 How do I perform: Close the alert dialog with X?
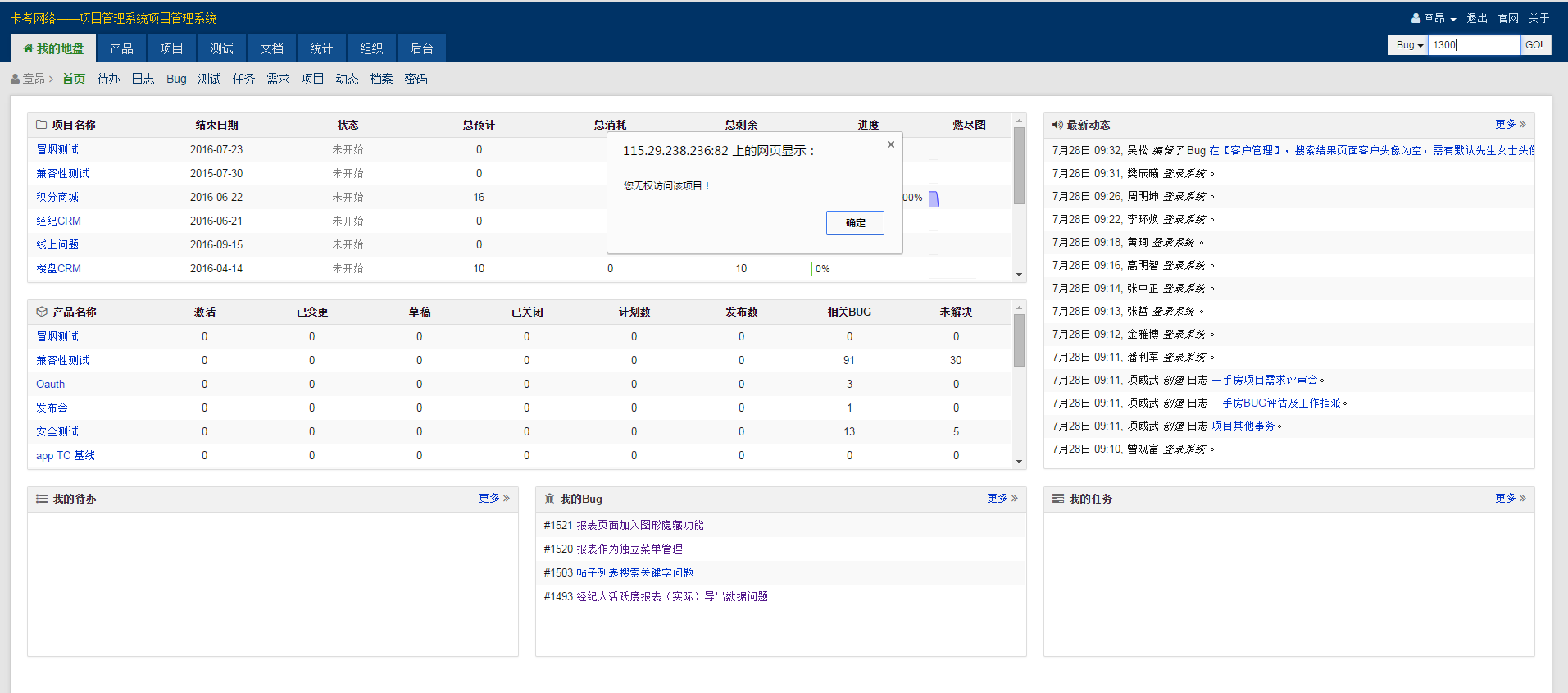tap(891, 144)
